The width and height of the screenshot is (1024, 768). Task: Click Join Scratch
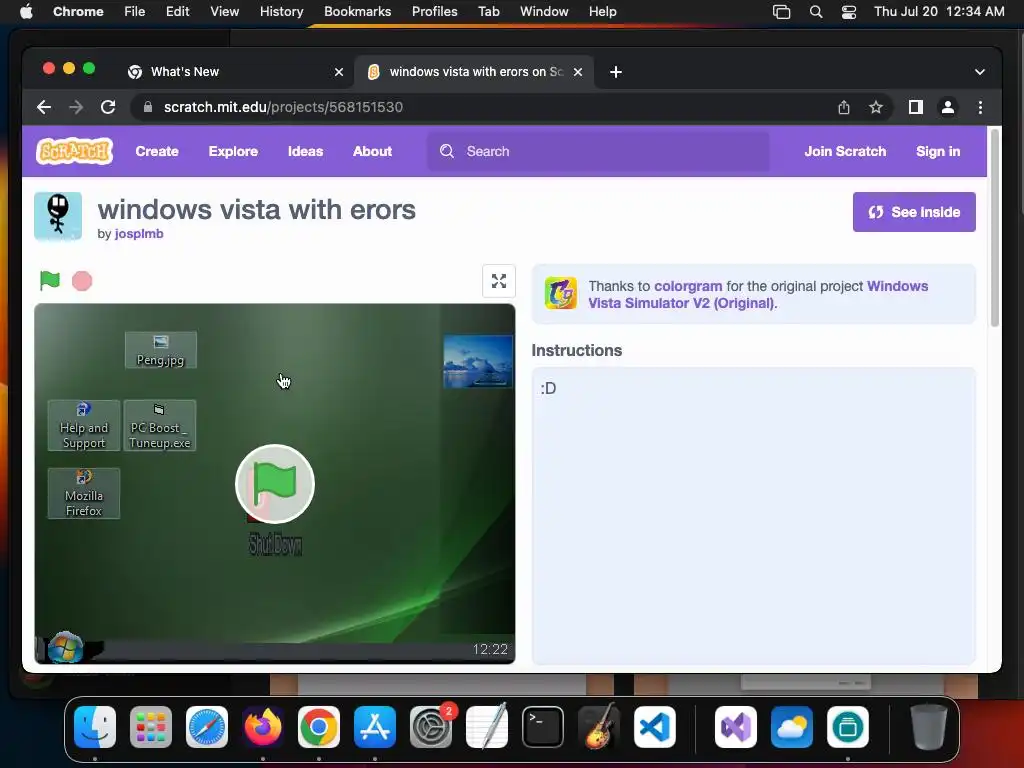[845, 151]
